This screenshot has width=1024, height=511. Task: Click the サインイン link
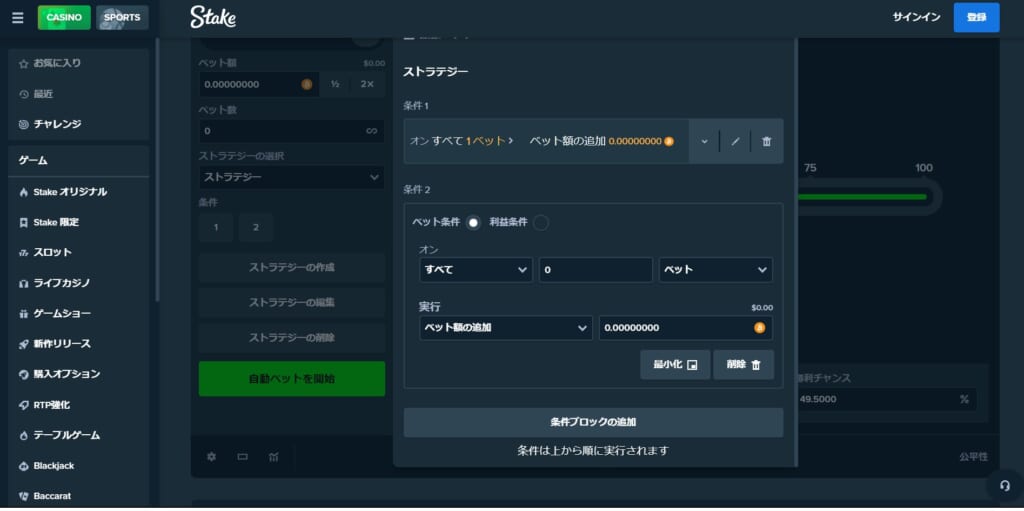pyautogui.click(x=916, y=18)
